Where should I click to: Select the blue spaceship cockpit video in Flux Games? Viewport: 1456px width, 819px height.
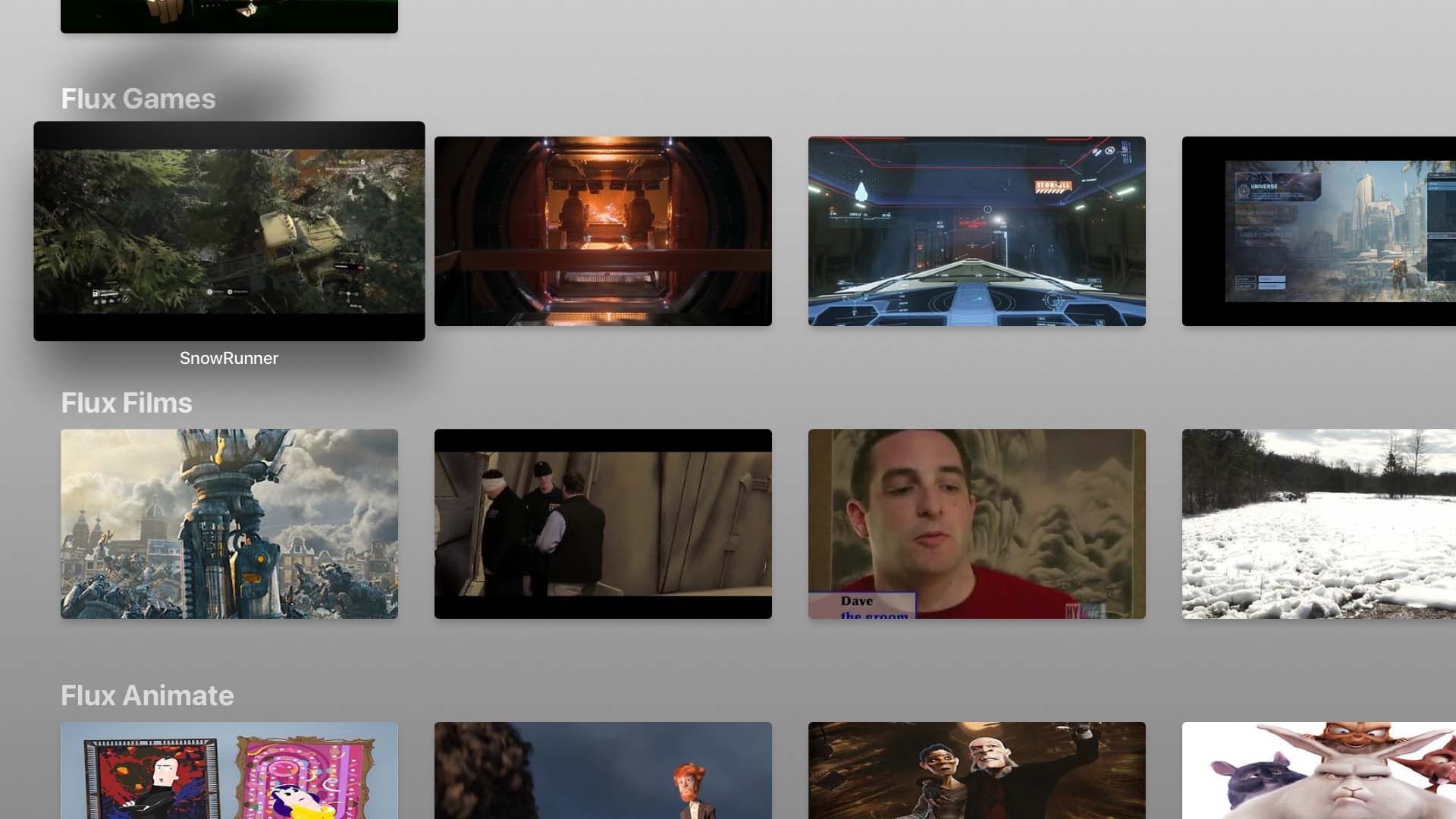point(977,231)
